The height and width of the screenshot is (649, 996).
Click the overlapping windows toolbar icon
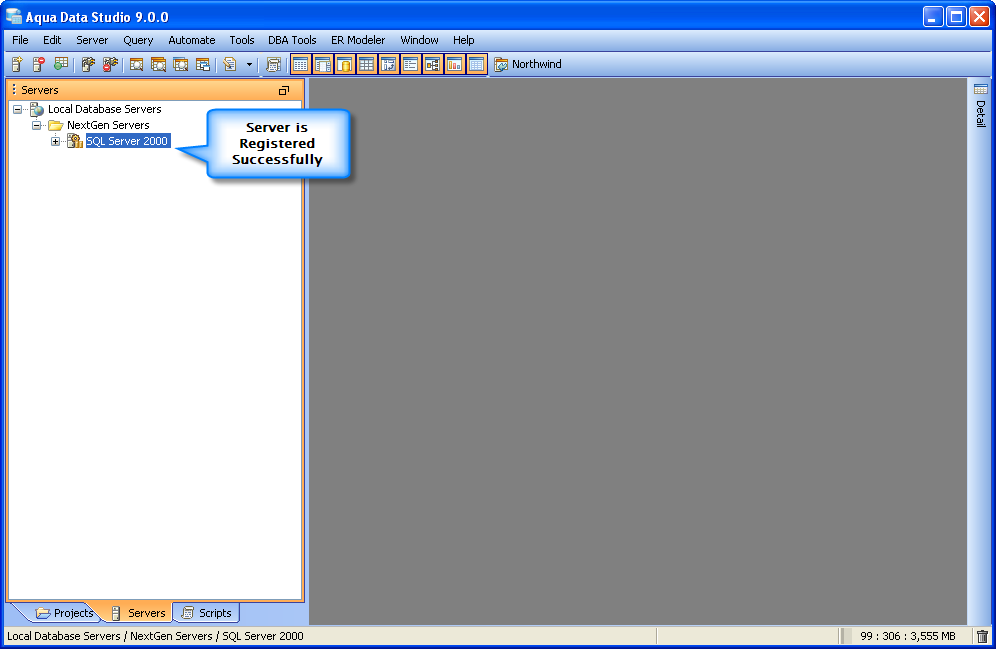point(203,64)
